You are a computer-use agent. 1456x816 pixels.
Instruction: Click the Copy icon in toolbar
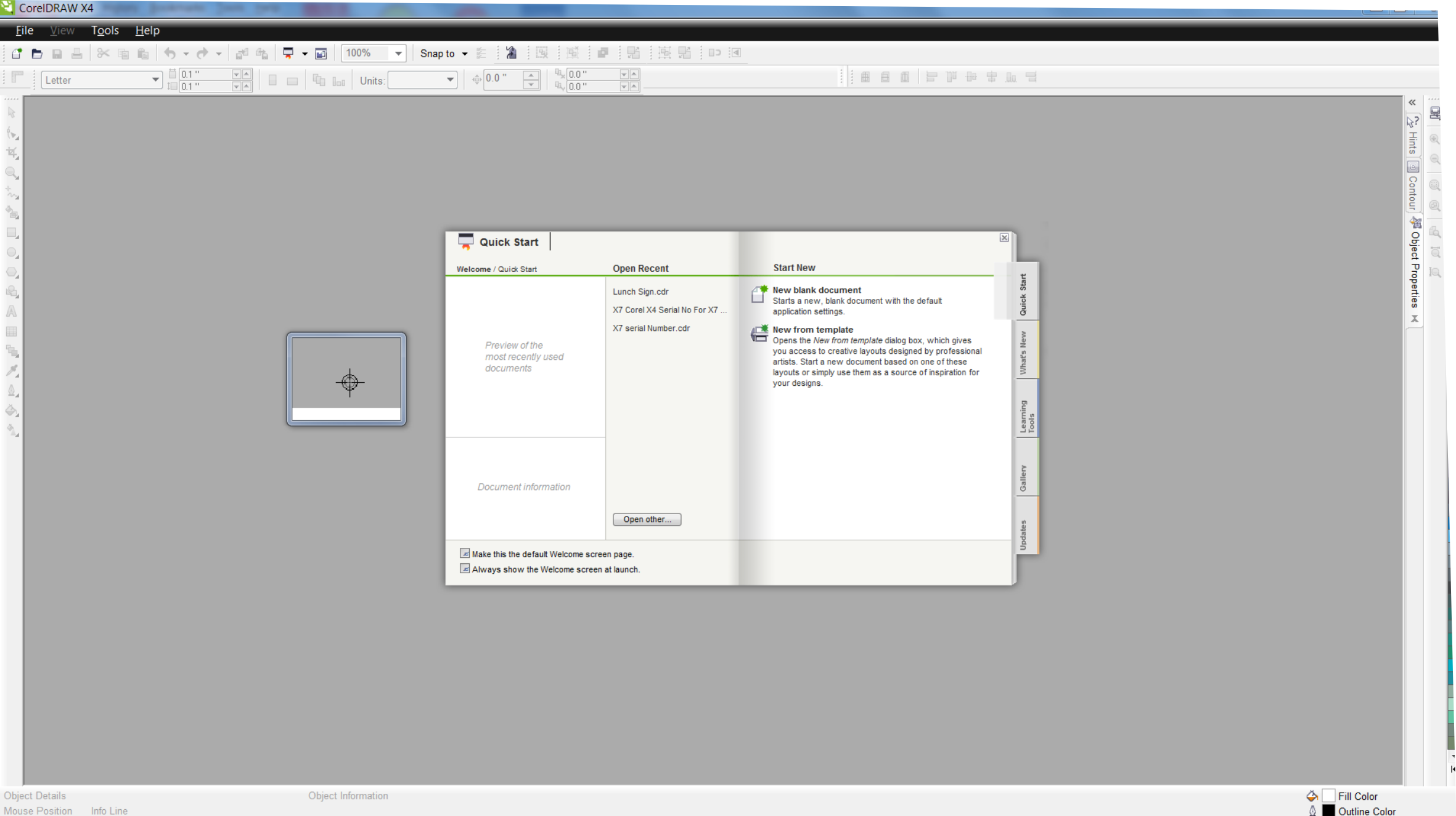123,54
